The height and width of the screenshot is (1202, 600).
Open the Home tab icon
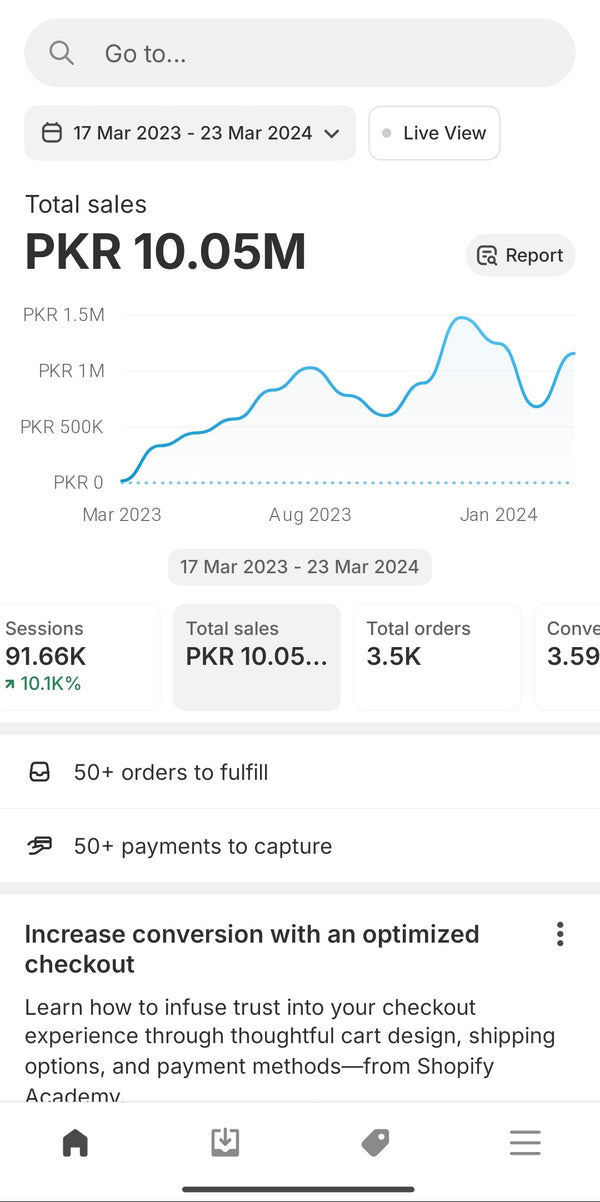[x=75, y=1142]
